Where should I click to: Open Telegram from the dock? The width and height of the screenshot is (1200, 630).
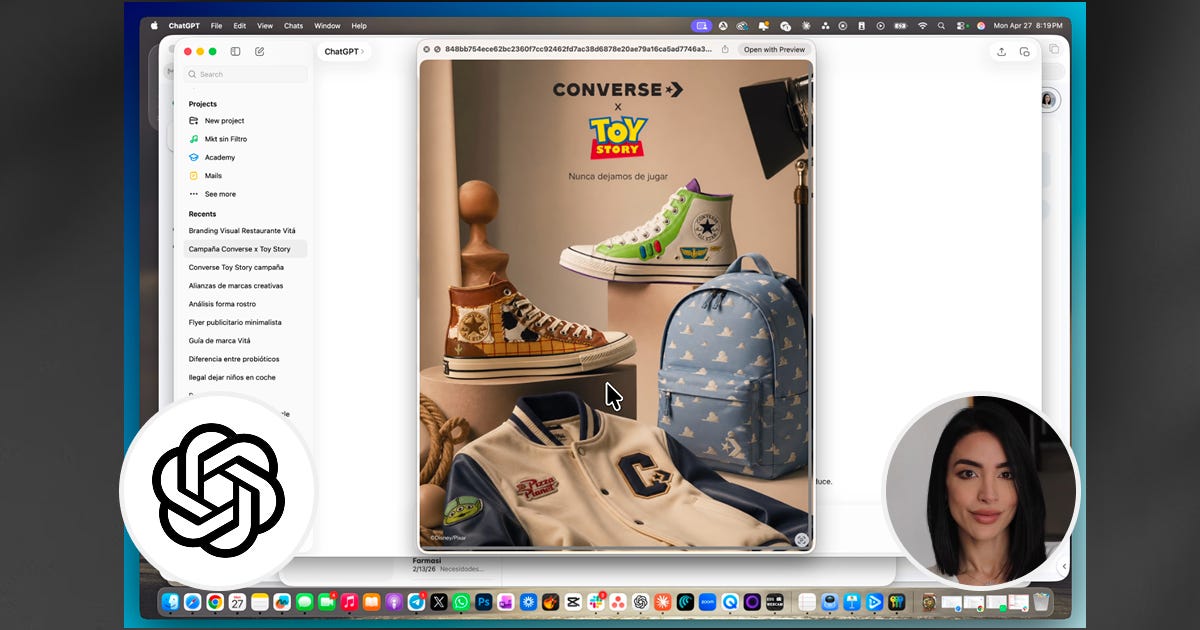pyautogui.click(x=416, y=602)
